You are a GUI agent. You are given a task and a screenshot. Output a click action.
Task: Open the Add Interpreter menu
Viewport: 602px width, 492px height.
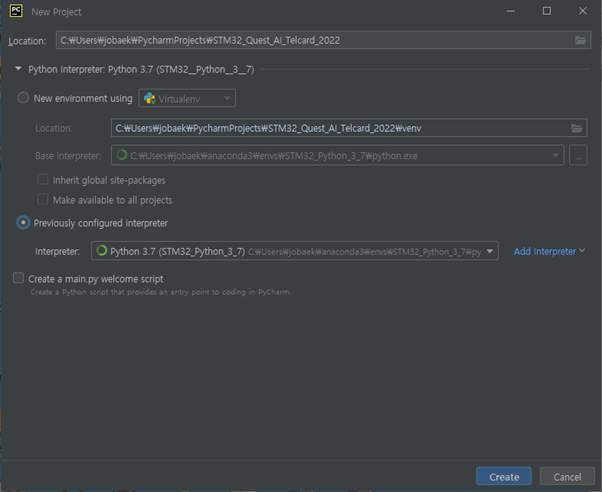[549, 251]
